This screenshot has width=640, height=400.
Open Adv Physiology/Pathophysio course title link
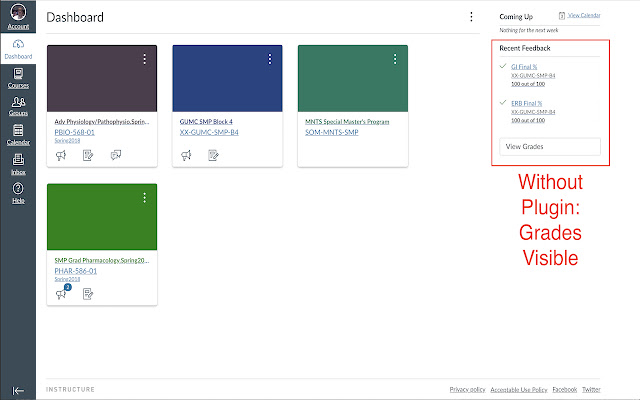(102, 122)
